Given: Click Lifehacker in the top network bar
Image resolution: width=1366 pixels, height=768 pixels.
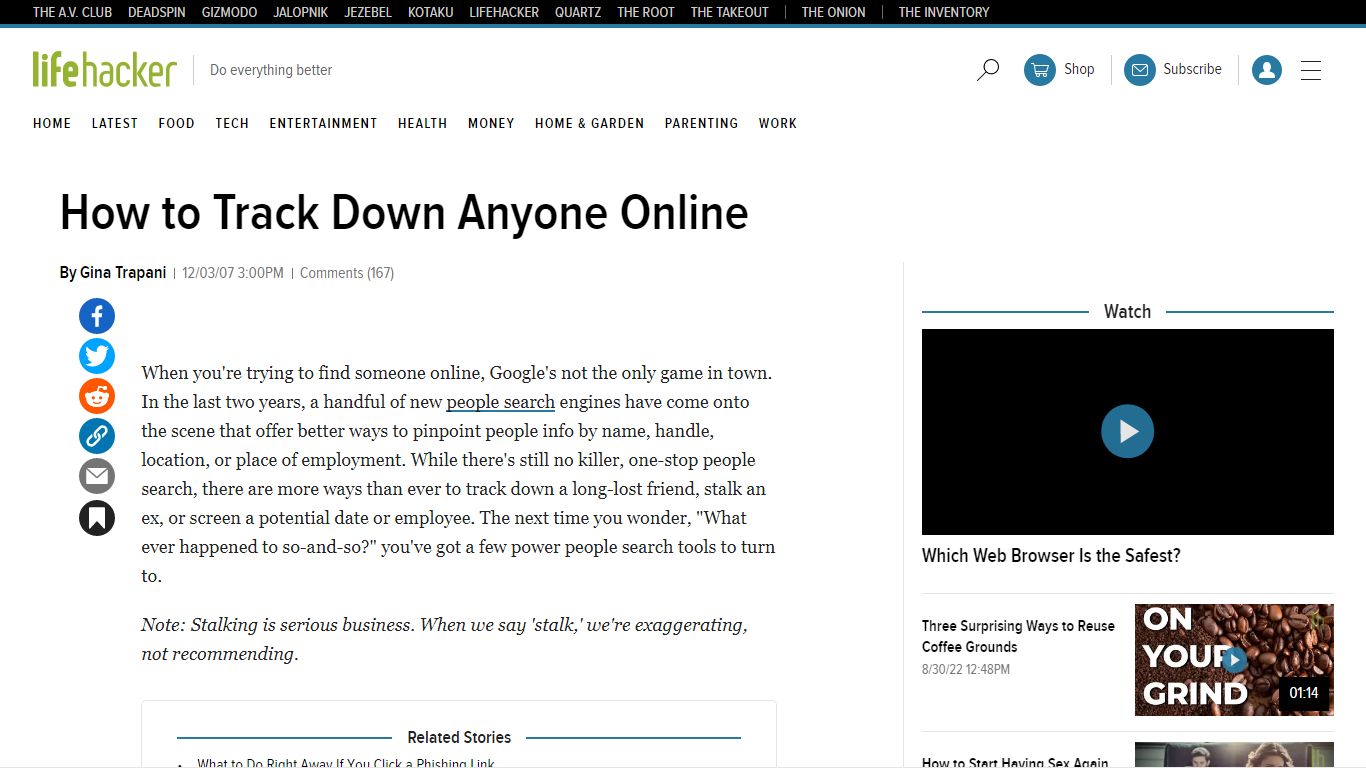Looking at the screenshot, I should [x=504, y=12].
